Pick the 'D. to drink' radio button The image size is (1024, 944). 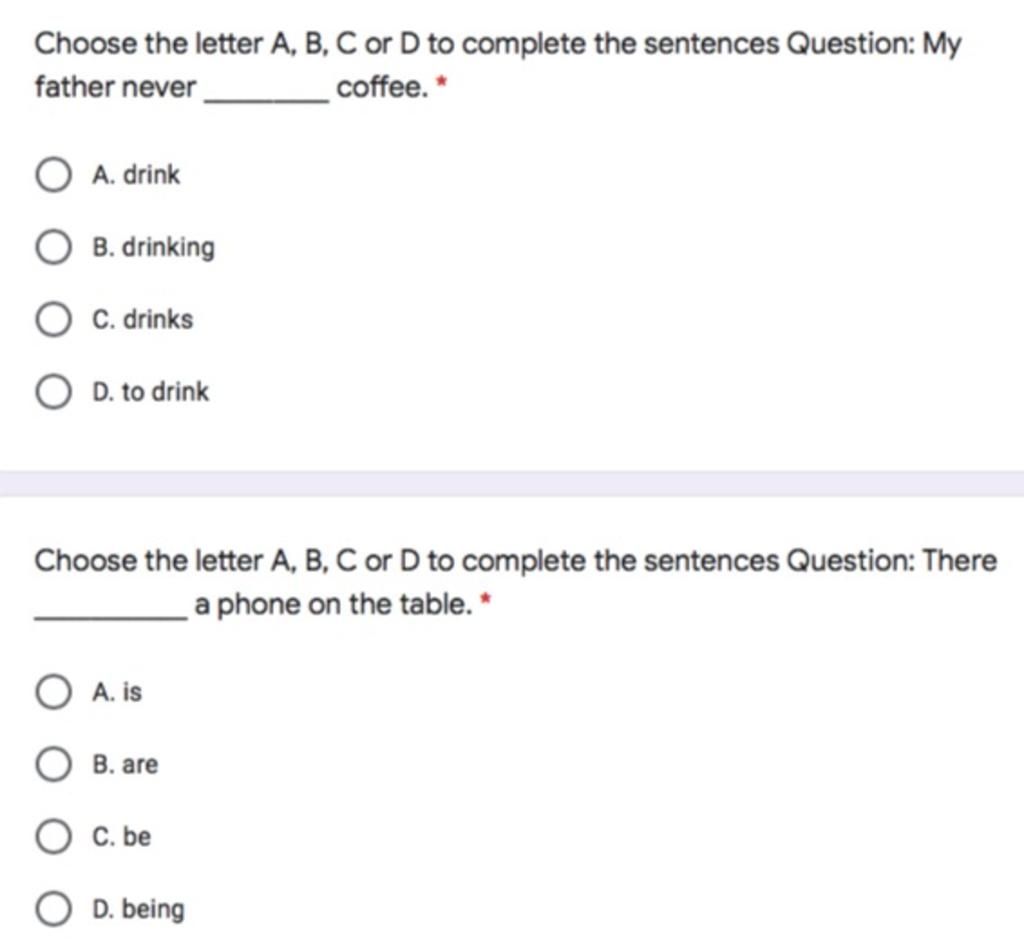click(x=54, y=392)
